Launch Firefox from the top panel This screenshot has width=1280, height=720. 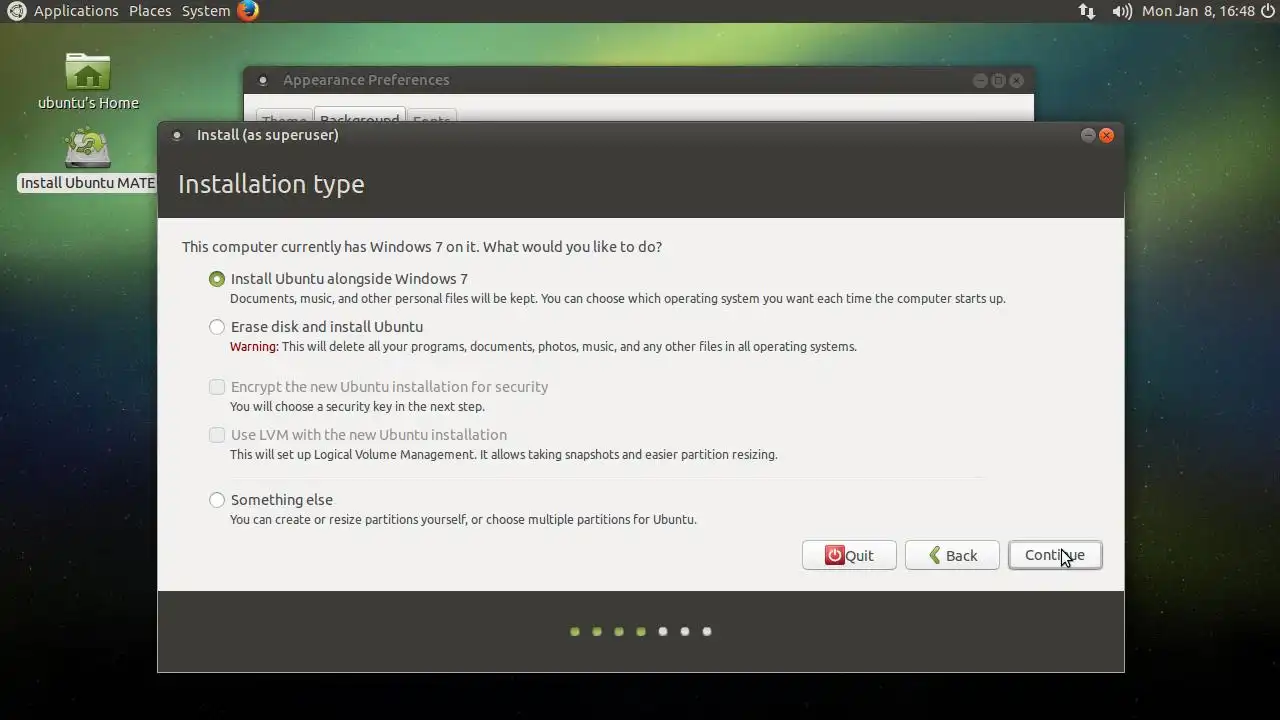click(248, 11)
